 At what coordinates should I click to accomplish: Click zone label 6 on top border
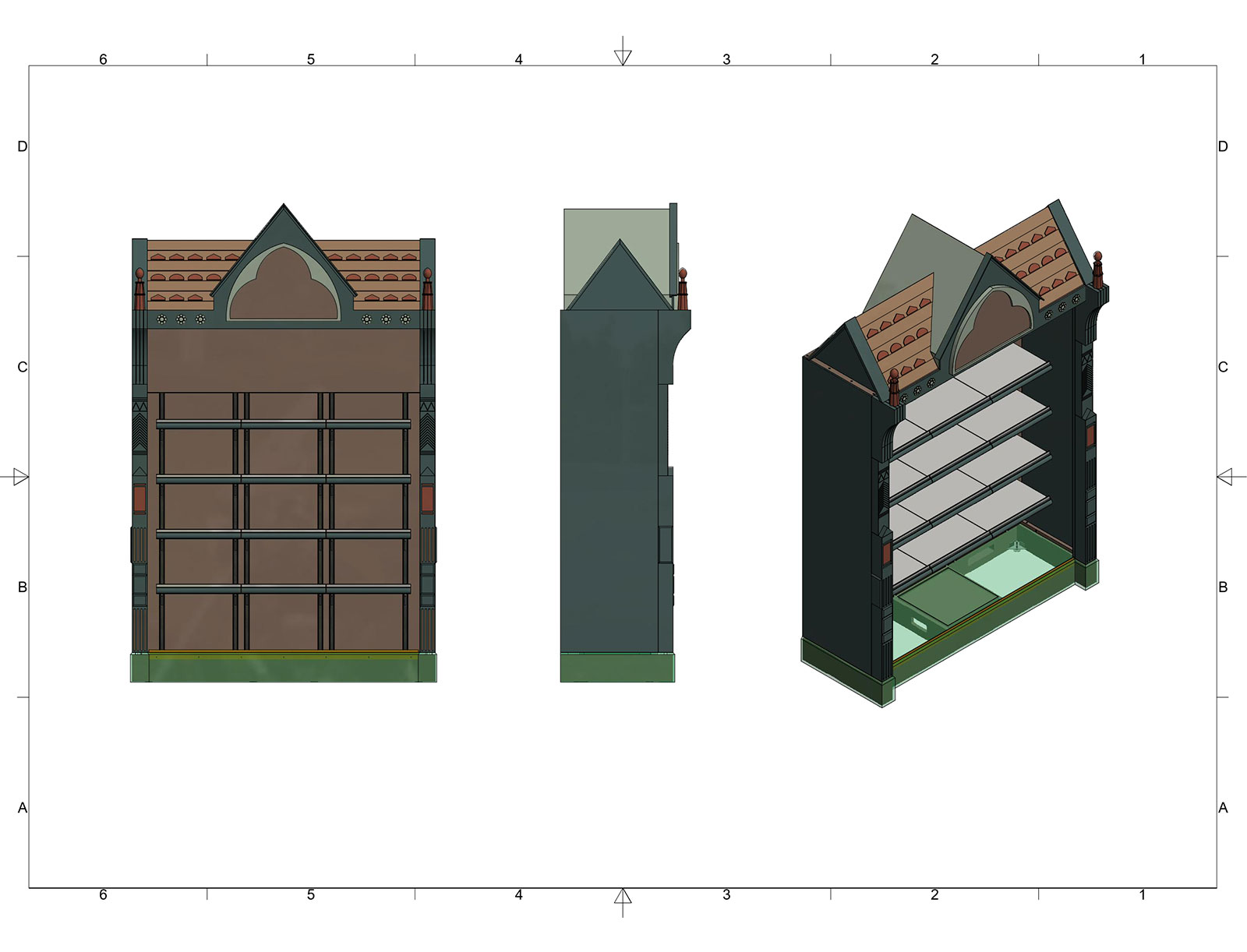click(x=103, y=59)
